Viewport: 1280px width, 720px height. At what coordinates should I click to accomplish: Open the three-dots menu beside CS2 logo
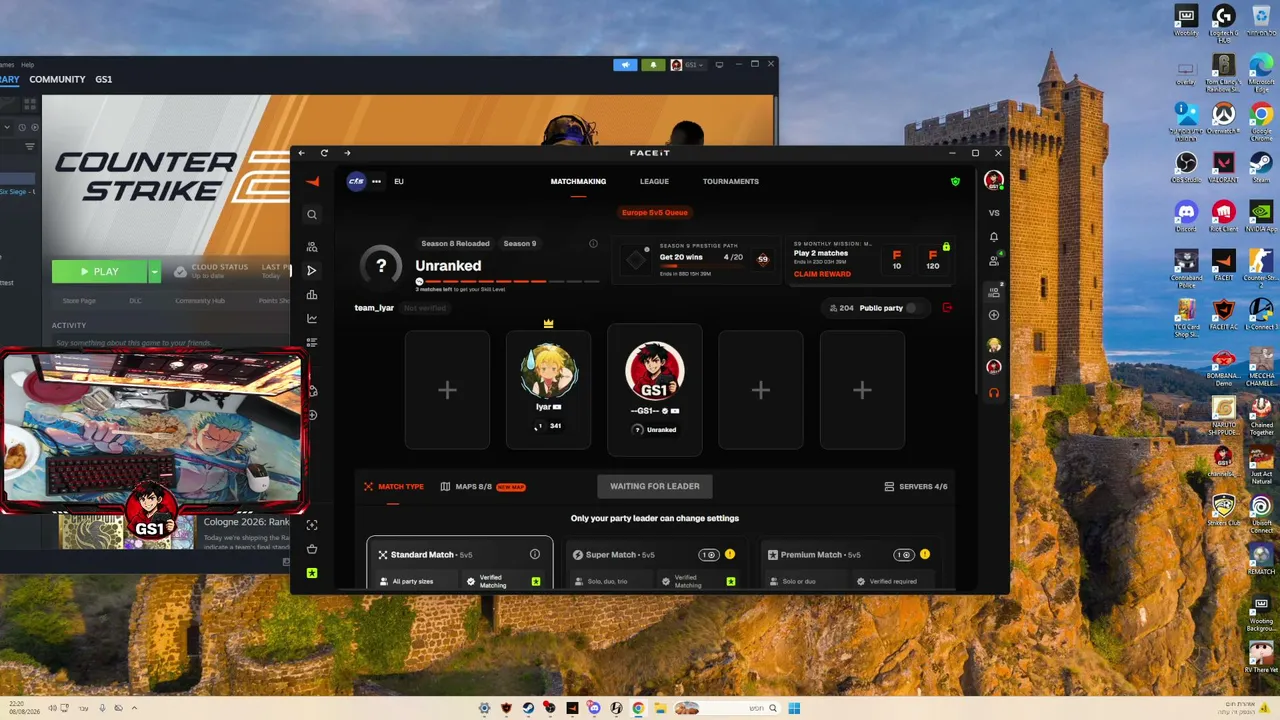tap(376, 181)
